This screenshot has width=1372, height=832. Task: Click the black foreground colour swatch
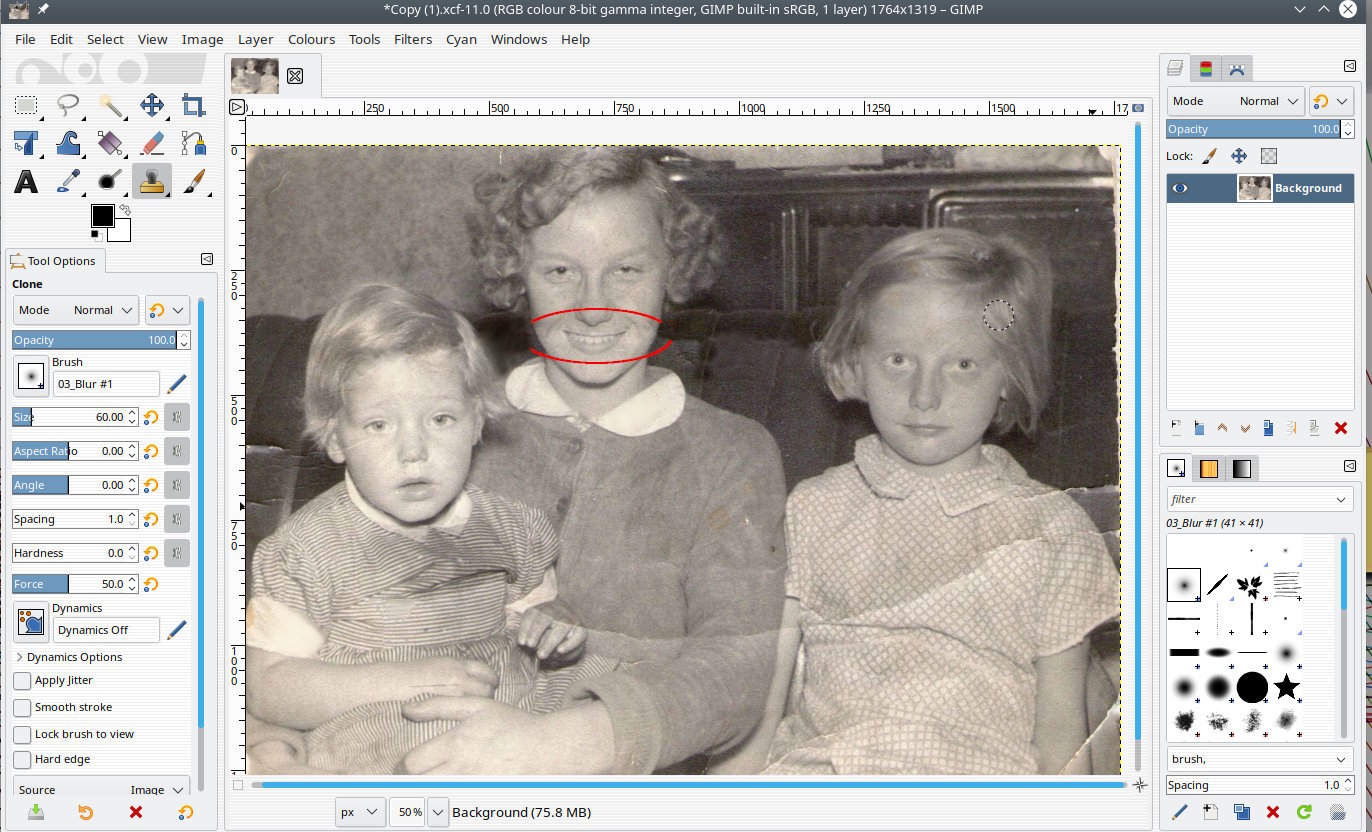click(102, 216)
